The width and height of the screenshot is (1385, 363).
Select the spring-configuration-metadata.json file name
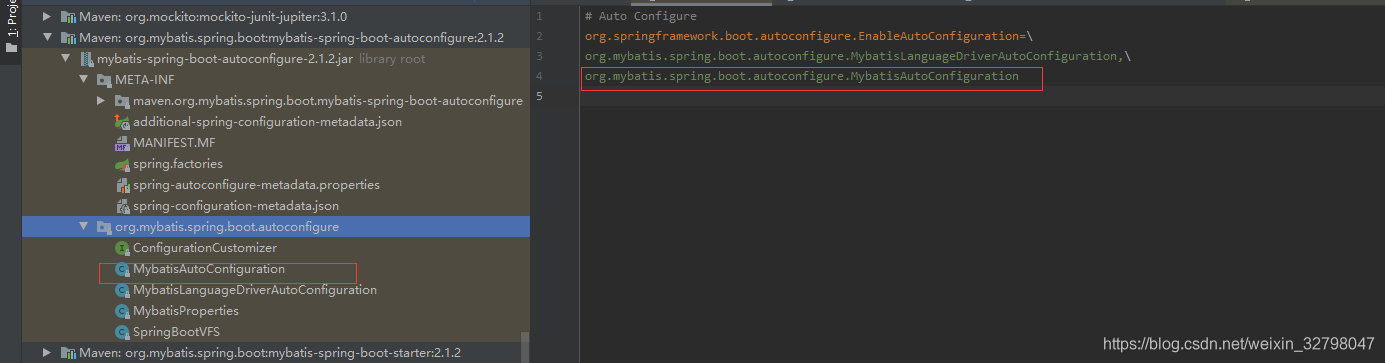[236, 206]
